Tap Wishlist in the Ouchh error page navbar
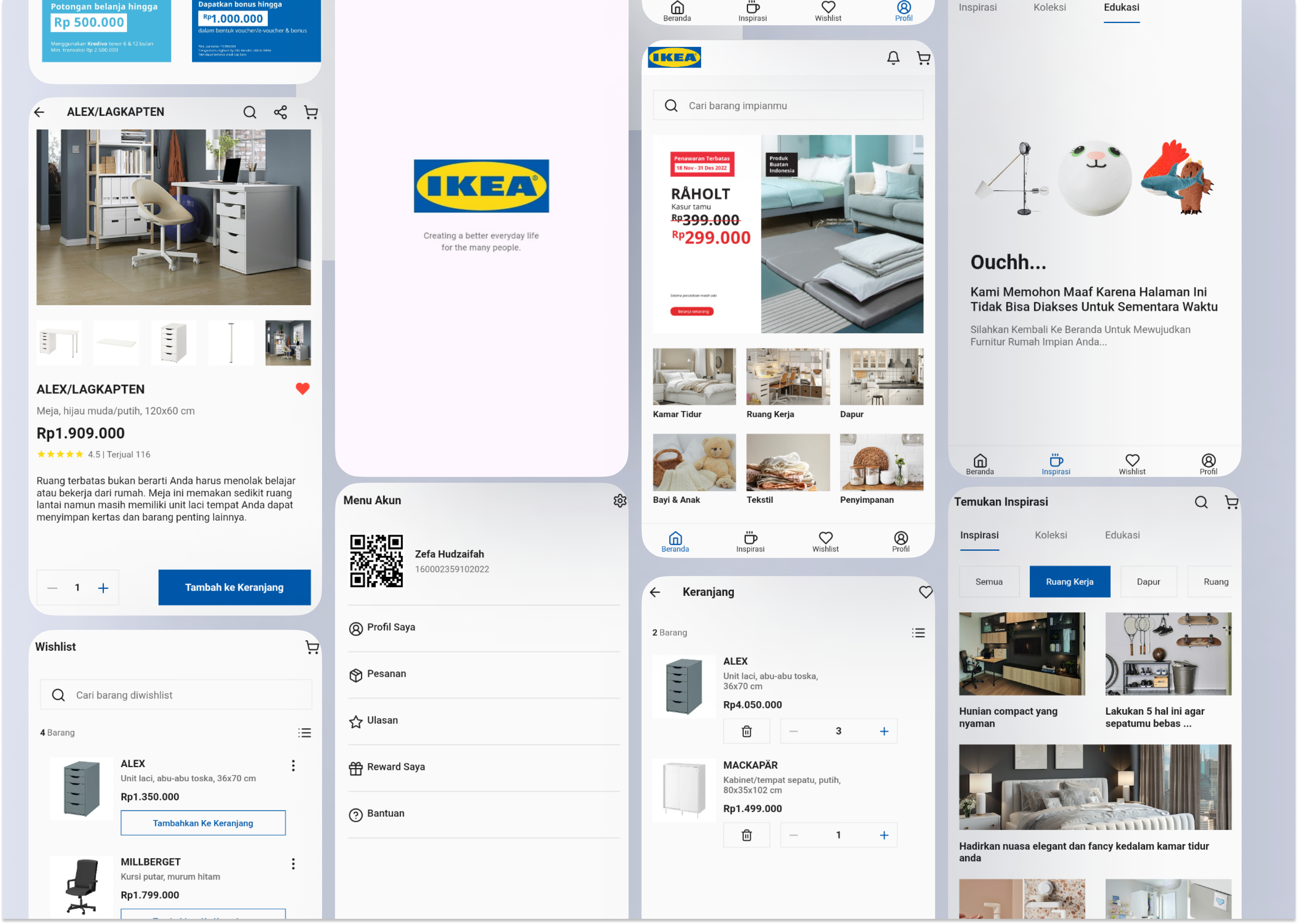 click(x=1132, y=465)
